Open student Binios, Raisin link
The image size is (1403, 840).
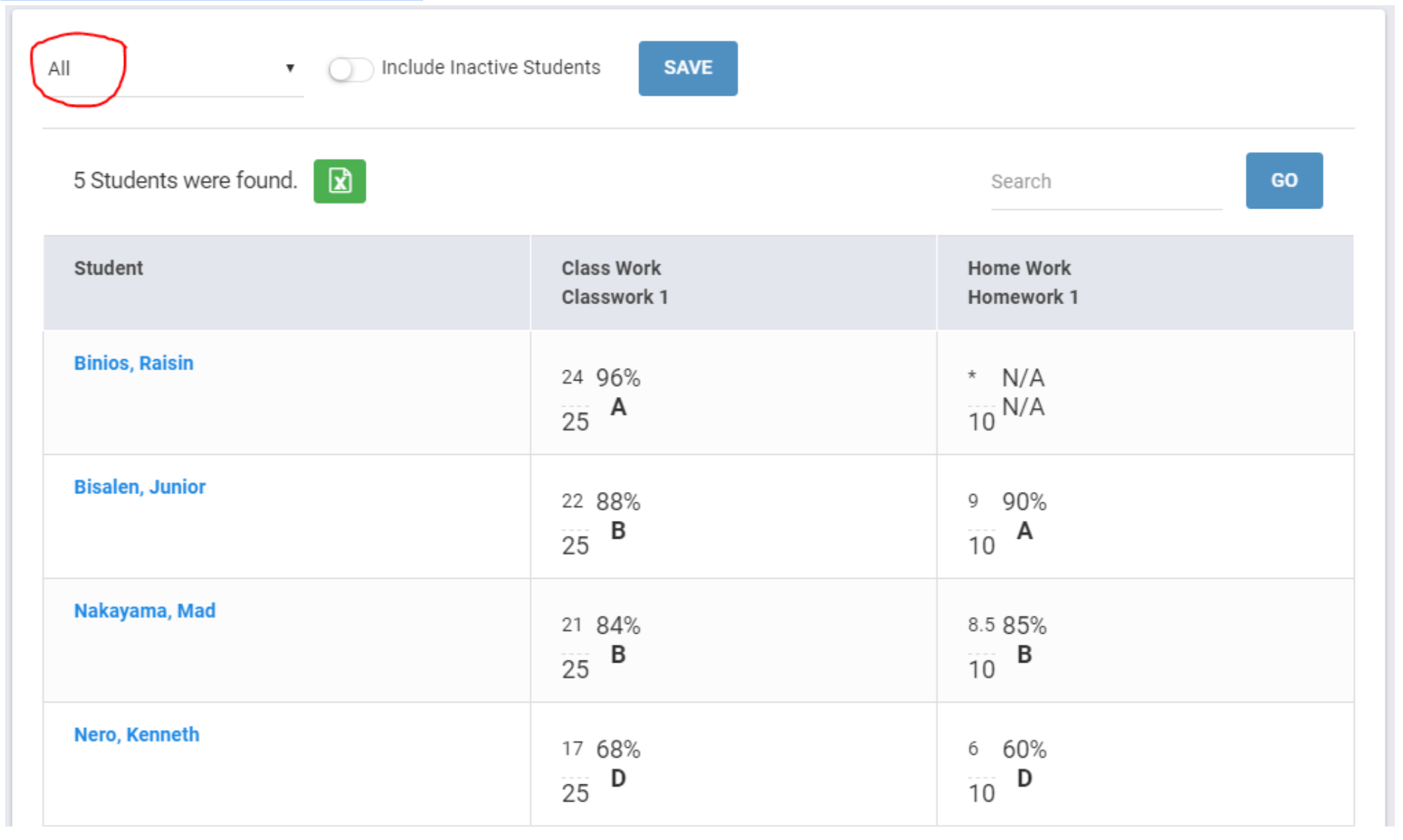134,363
